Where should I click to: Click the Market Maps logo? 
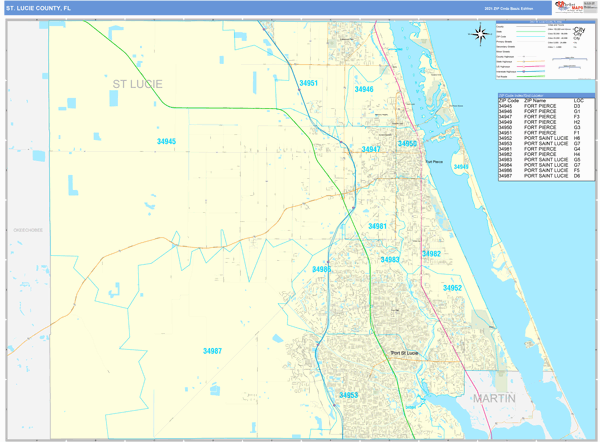click(568, 7)
